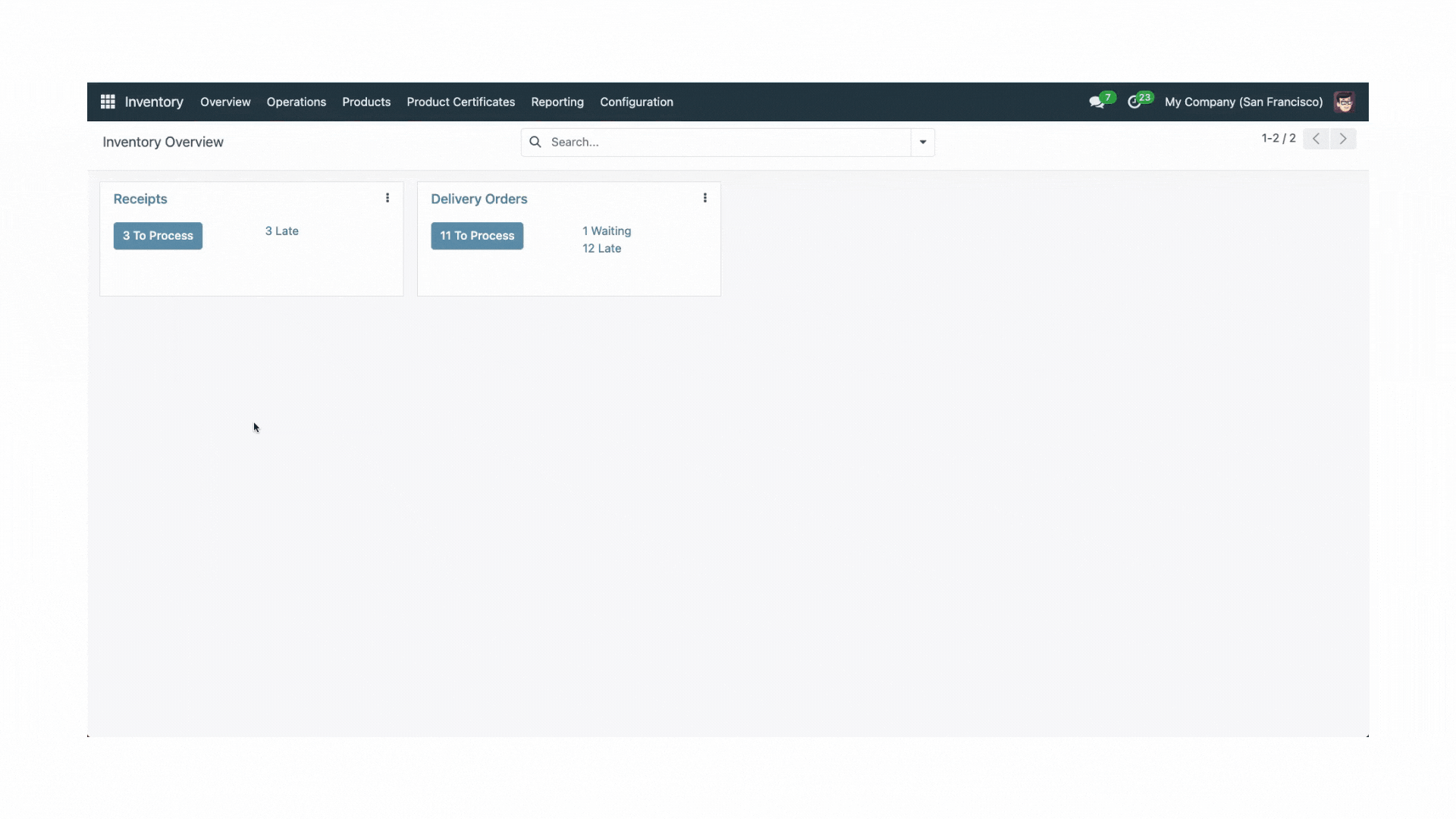View the 3 Late receipts
The image size is (1456, 819).
pyautogui.click(x=282, y=231)
